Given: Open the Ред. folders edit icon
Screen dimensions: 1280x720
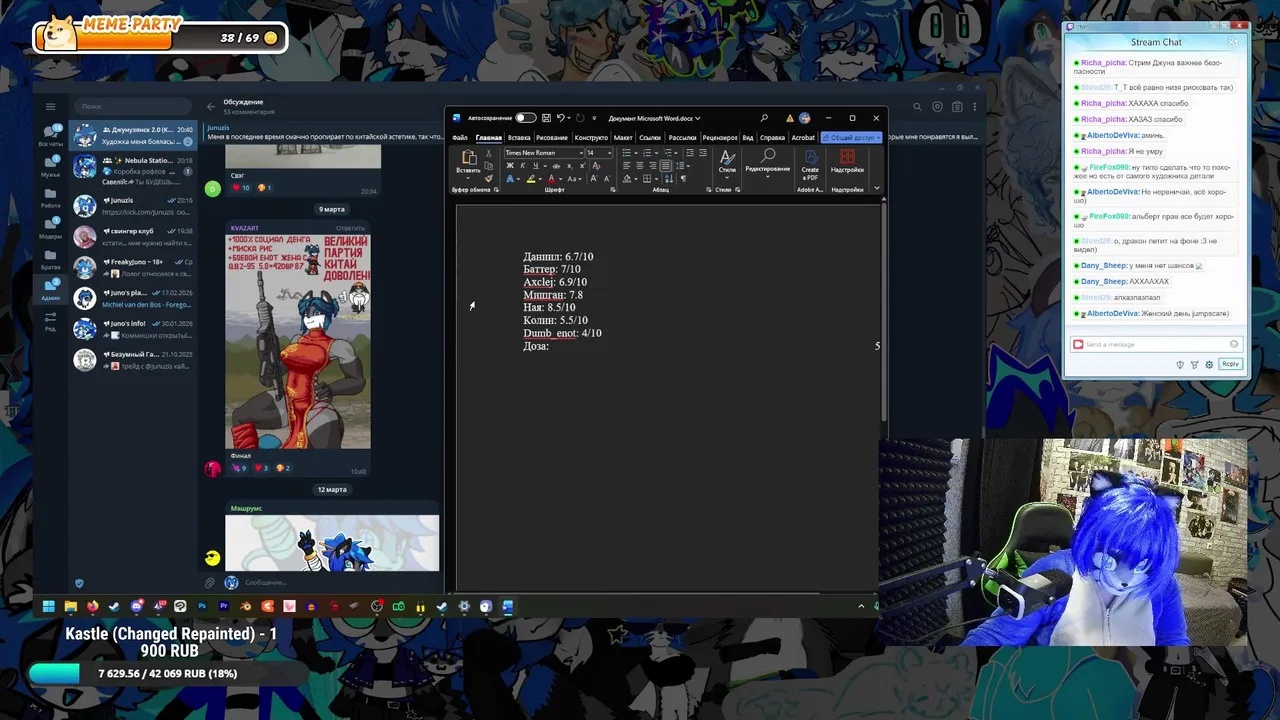Looking at the screenshot, I should [x=50, y=320].
